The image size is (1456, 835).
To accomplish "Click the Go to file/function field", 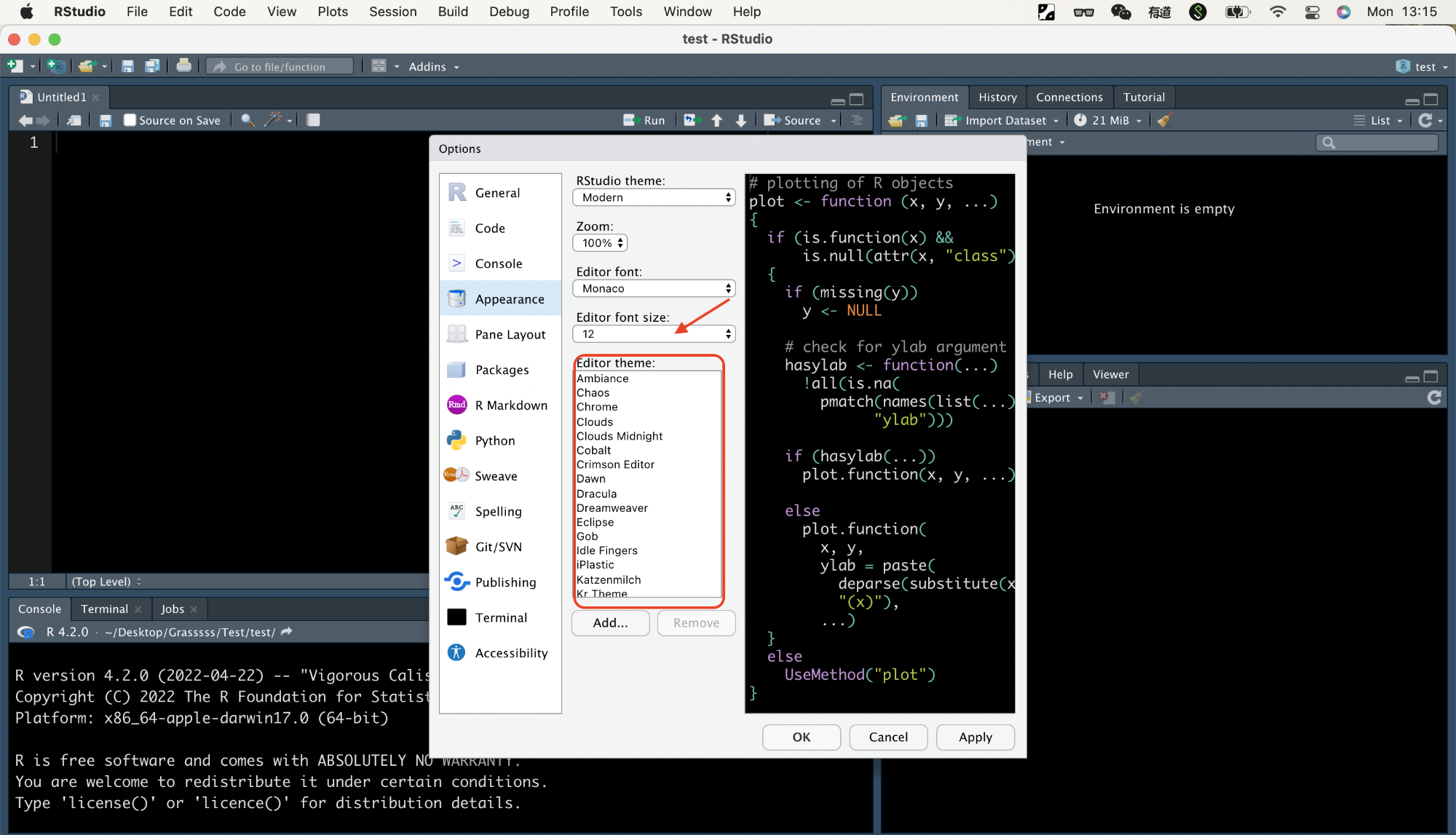I will [280, 66].
